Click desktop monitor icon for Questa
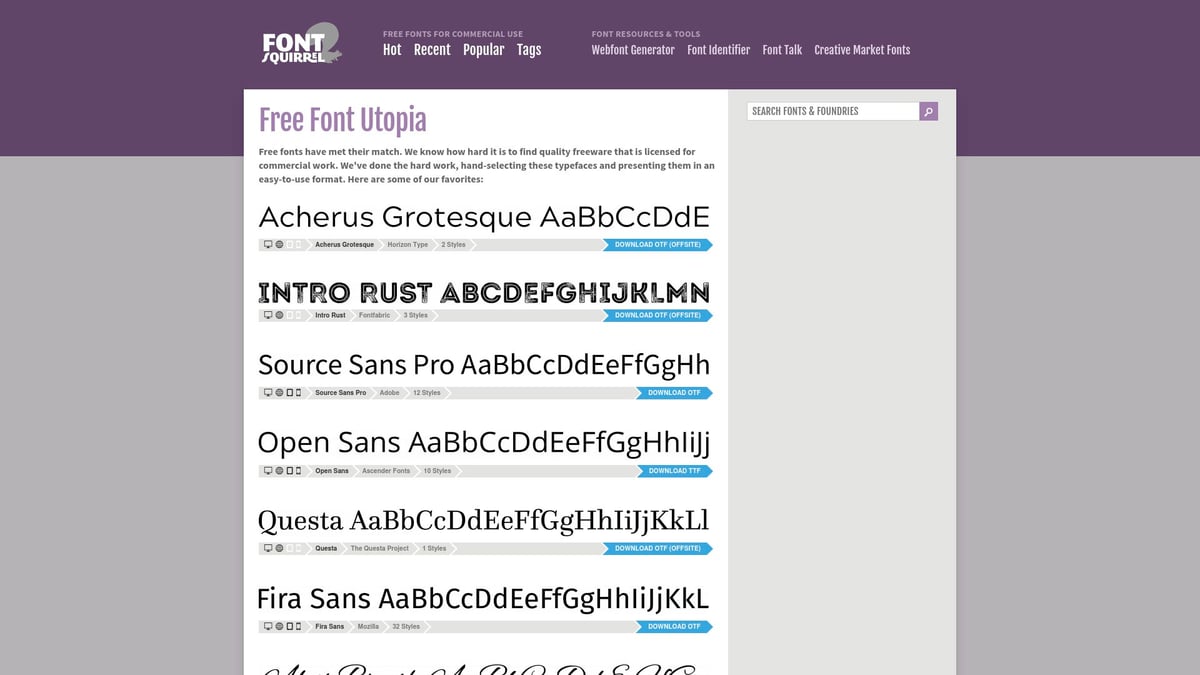 268,549
